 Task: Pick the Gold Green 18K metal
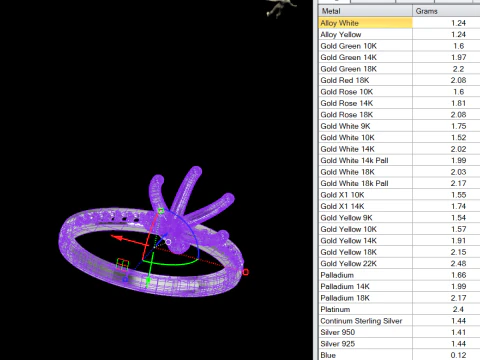tap(399, 69)
